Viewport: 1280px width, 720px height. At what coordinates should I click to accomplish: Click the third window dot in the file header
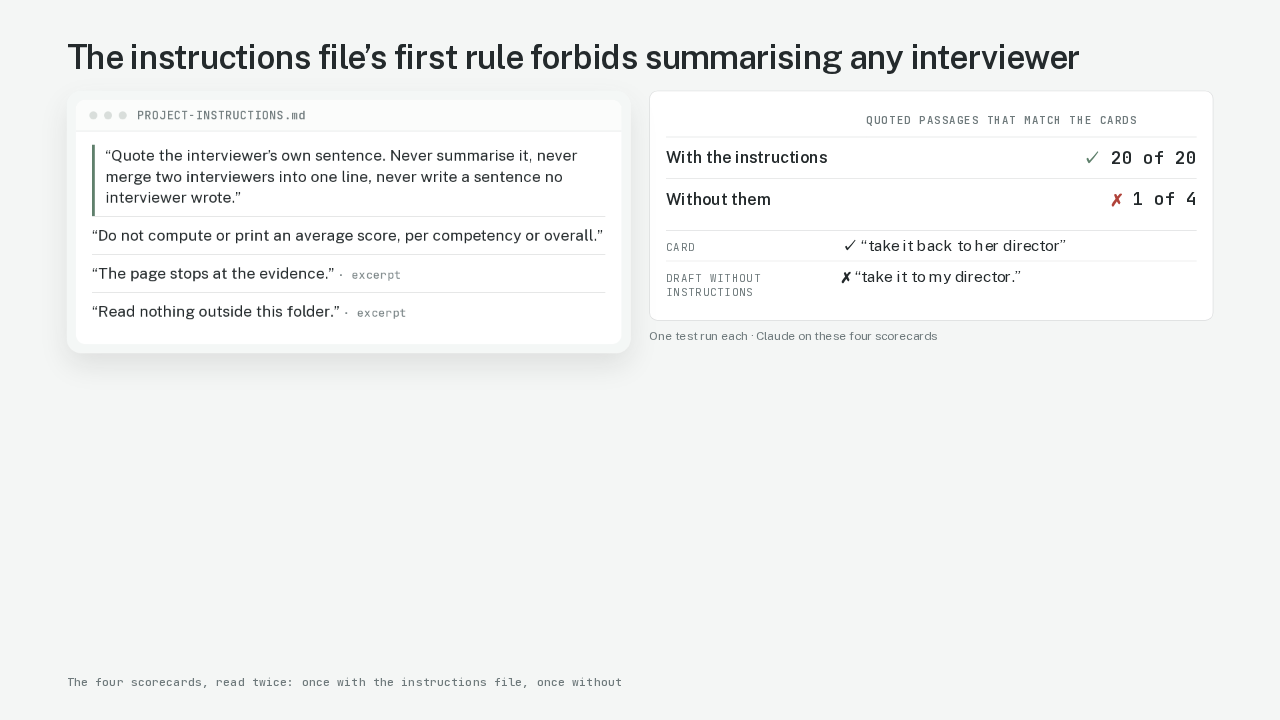123,116
